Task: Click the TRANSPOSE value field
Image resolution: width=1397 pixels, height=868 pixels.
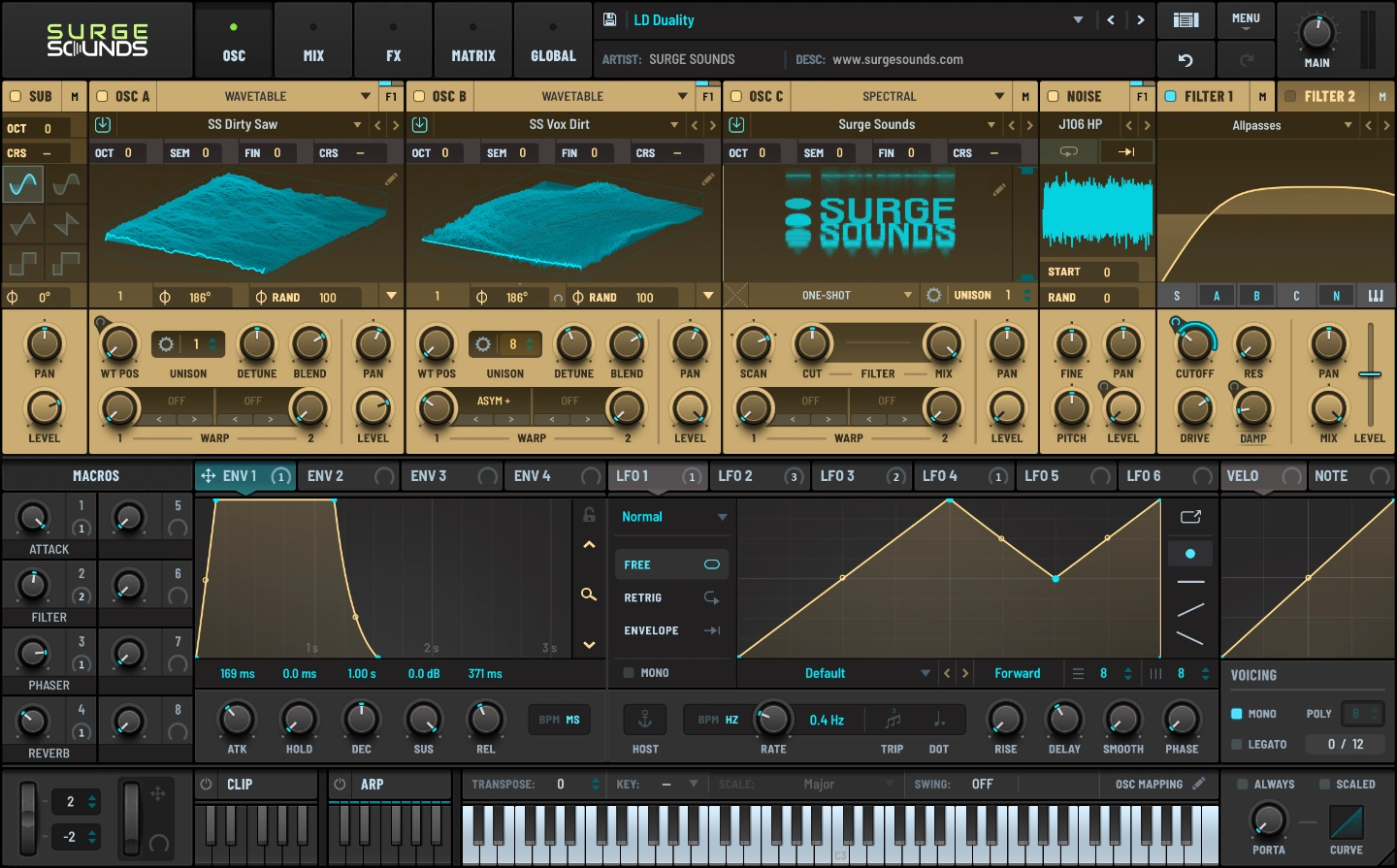Action: coord(561,784)
